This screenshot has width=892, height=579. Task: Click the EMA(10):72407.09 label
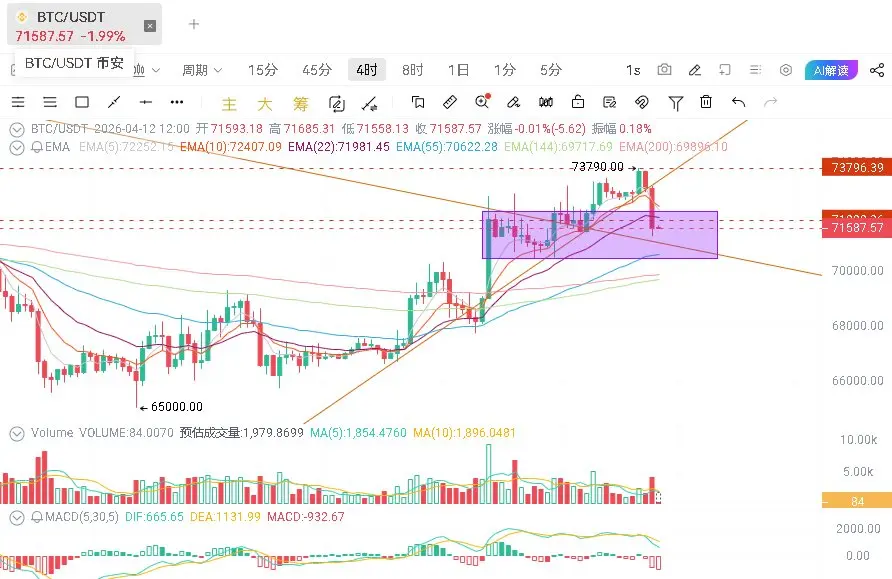pos(230,147)
